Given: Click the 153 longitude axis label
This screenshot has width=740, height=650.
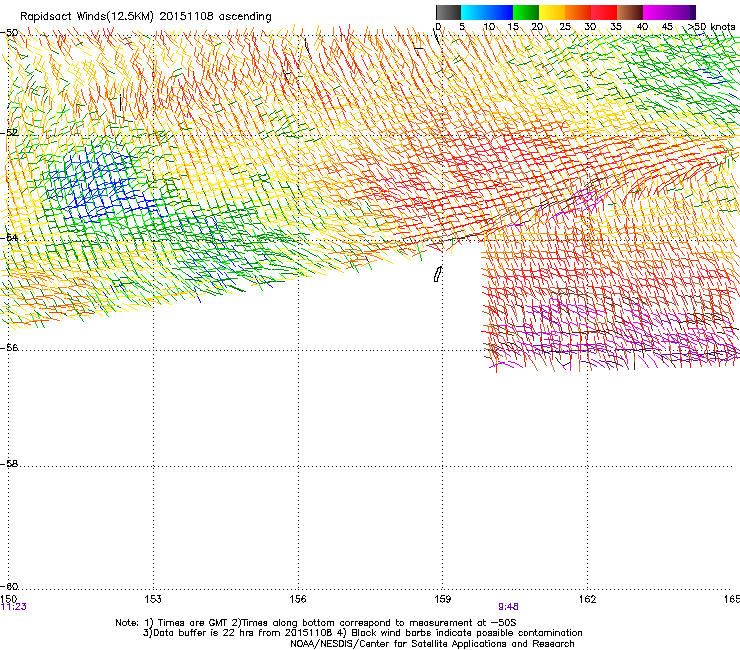Looking at the screenshot, I should click(x=153, y=599).
